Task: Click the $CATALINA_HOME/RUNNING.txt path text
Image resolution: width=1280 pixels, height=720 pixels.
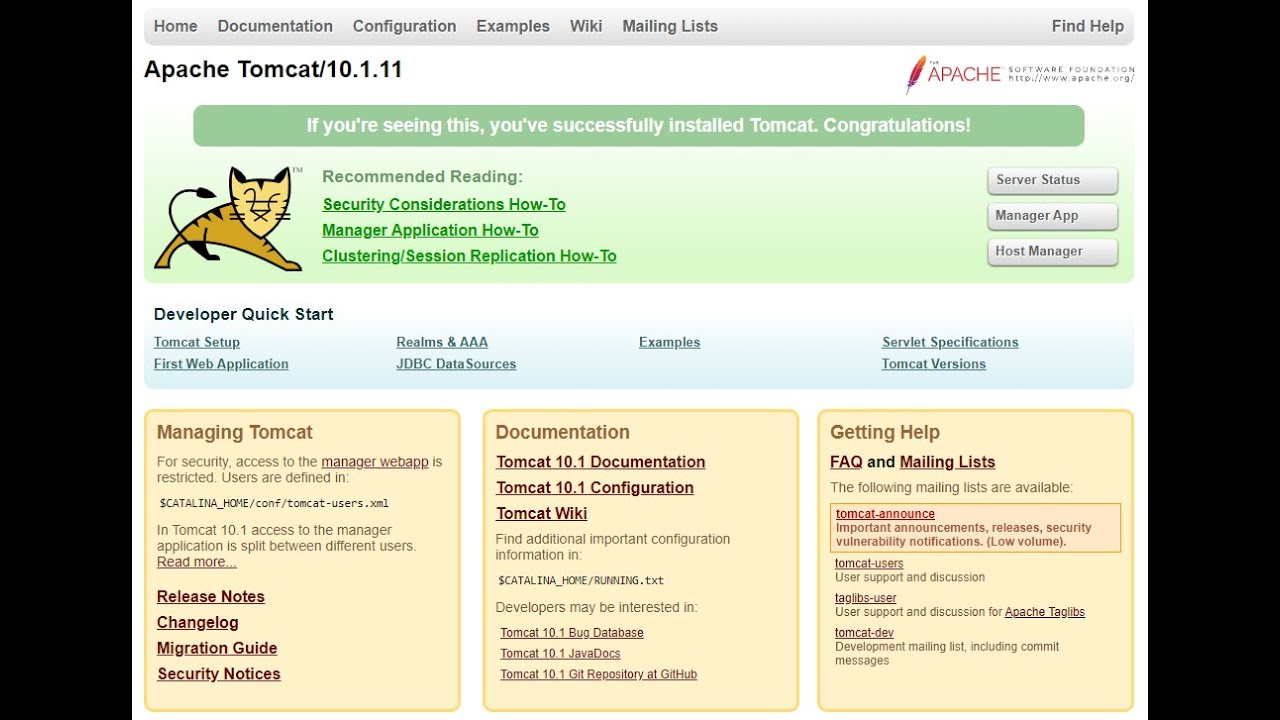Action: click(581, 581)
